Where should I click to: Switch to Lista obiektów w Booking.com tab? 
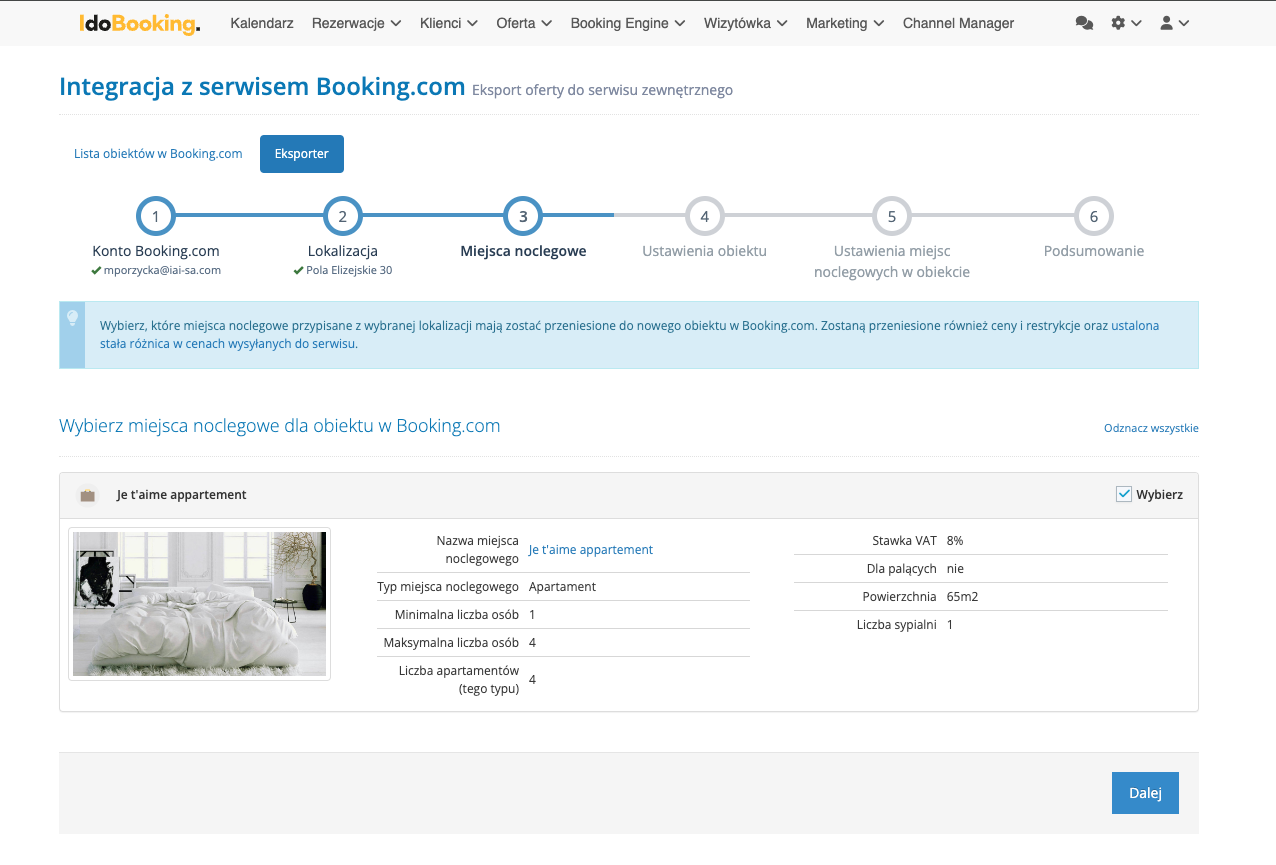pyautogui.click(x=158, y=154)
